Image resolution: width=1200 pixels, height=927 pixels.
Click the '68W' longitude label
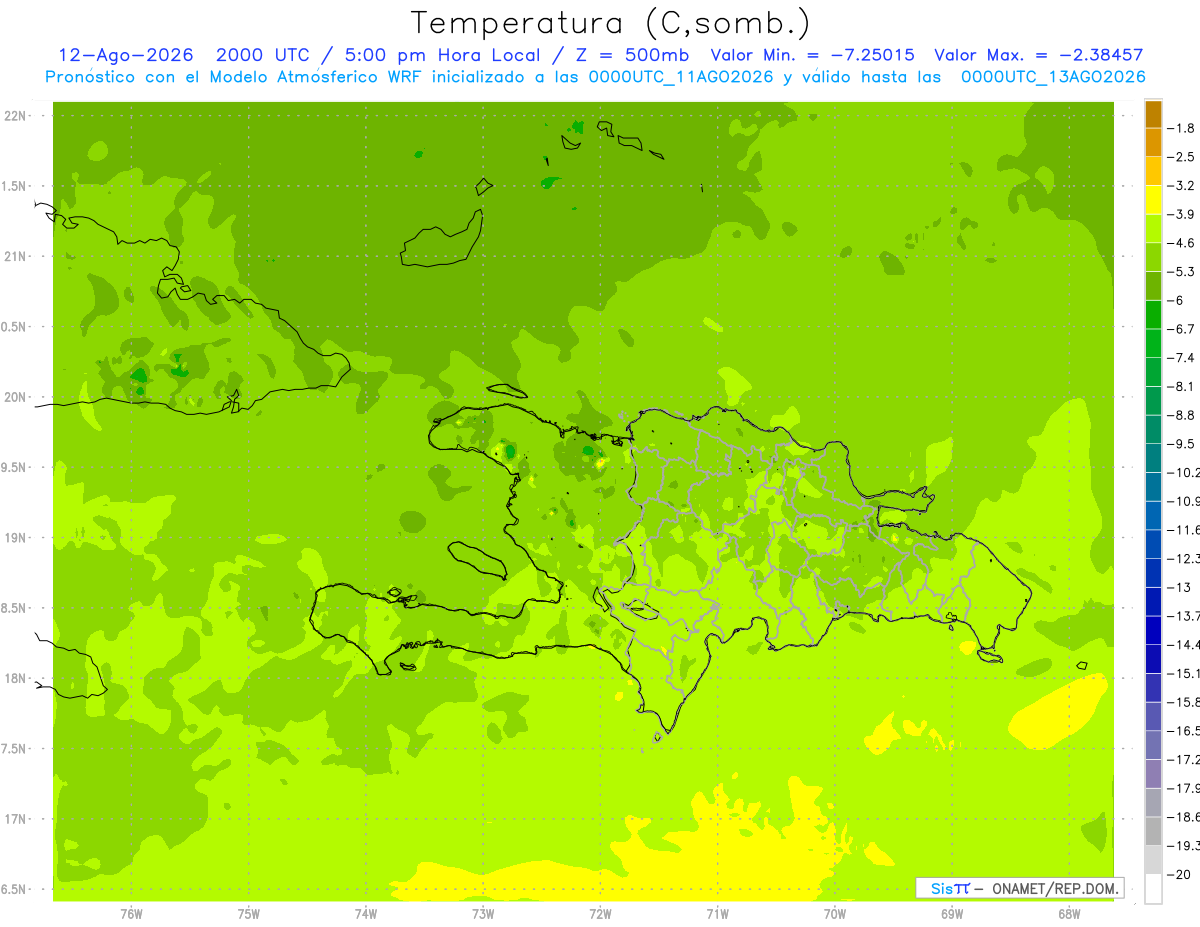[1068, 913]
